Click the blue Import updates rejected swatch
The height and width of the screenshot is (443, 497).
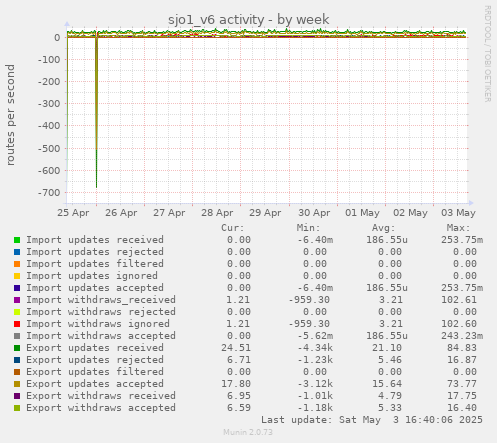pyautogui.click(x=17, y=252)
